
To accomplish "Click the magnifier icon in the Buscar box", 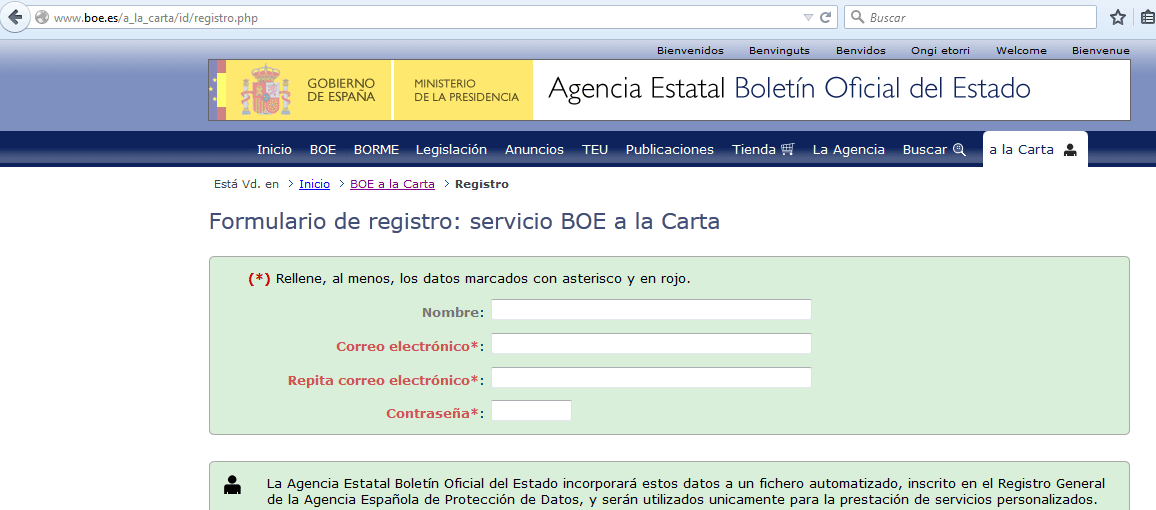I will tap(857, 17).
